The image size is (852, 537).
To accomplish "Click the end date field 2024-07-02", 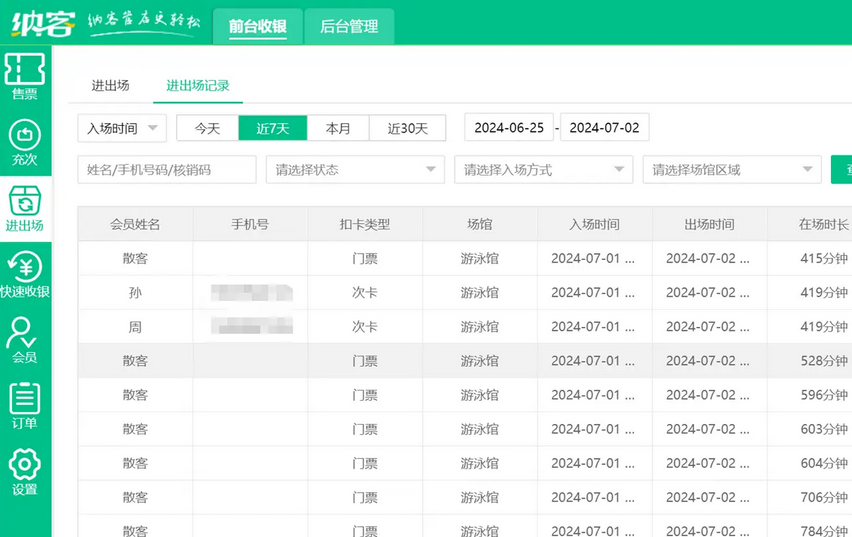I will pos(604,128).
